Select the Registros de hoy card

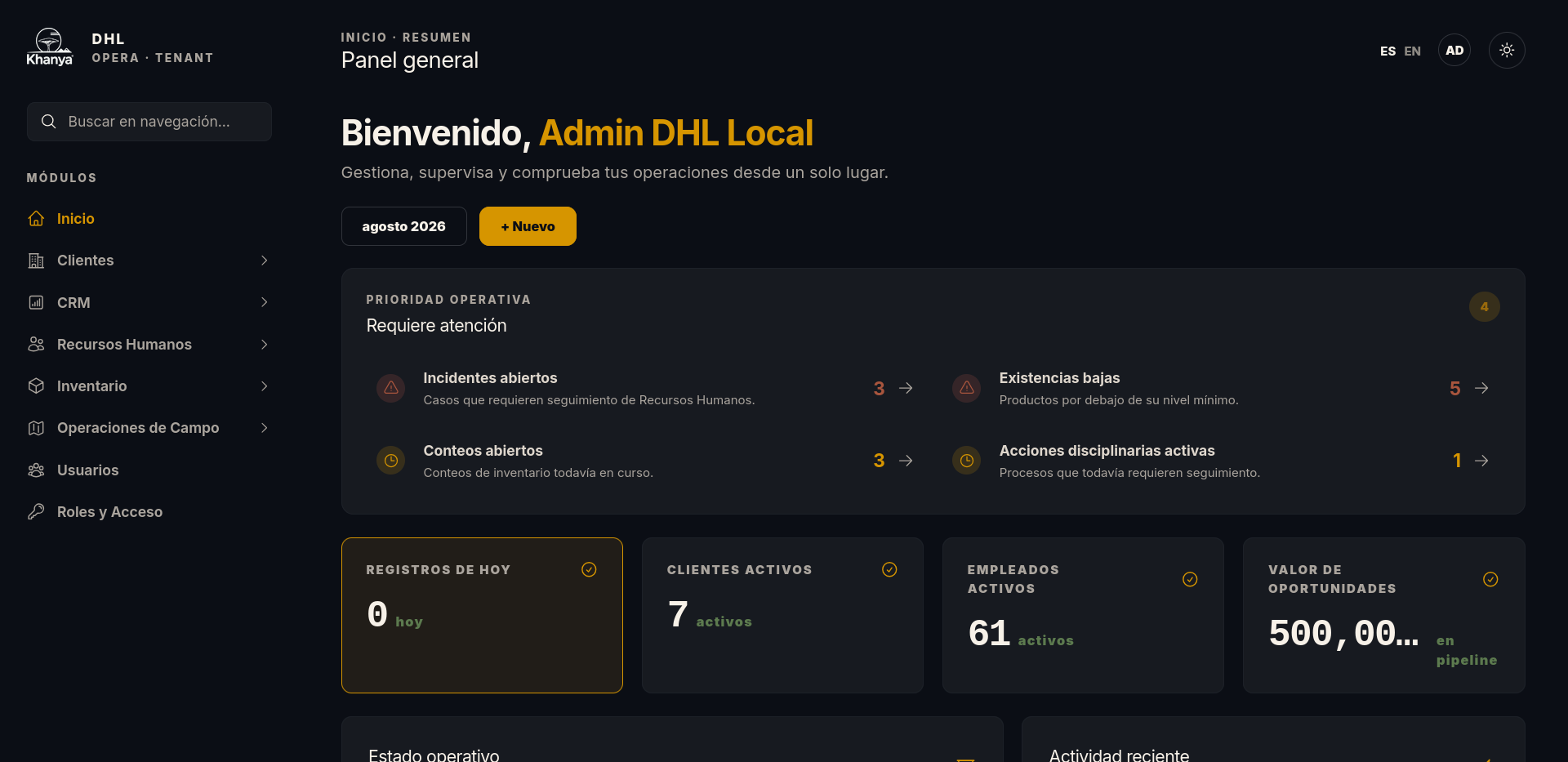coord(482,615)
